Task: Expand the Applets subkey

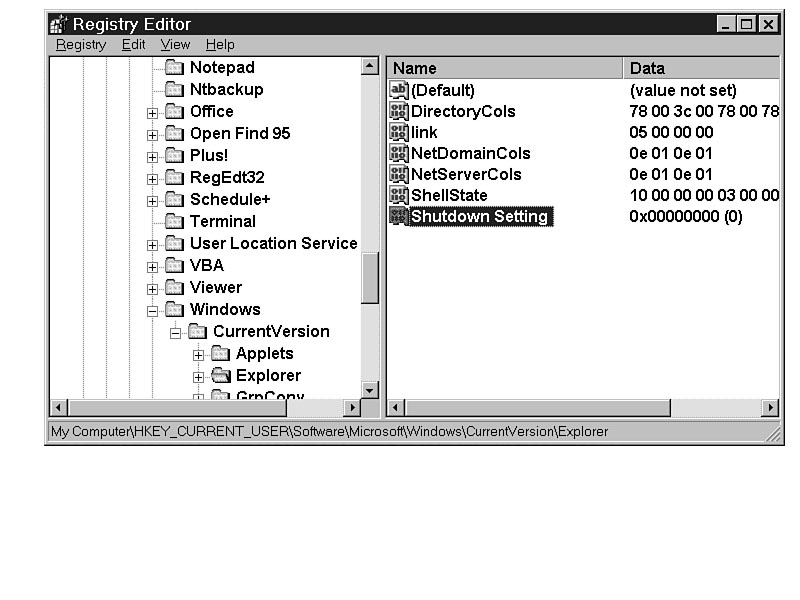Action: [198, 354]
